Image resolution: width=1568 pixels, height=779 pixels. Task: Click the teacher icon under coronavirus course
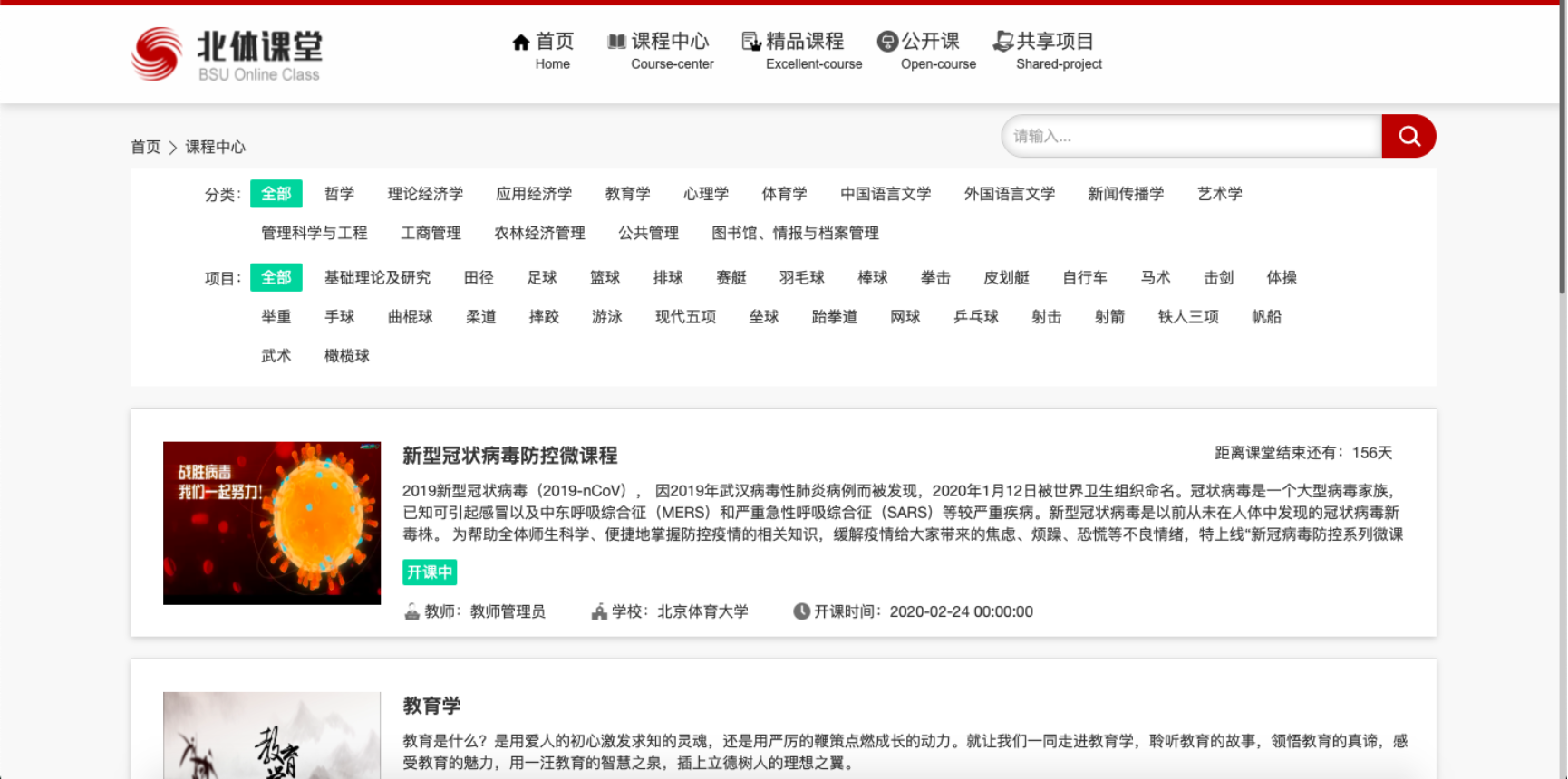click(411, 611)
